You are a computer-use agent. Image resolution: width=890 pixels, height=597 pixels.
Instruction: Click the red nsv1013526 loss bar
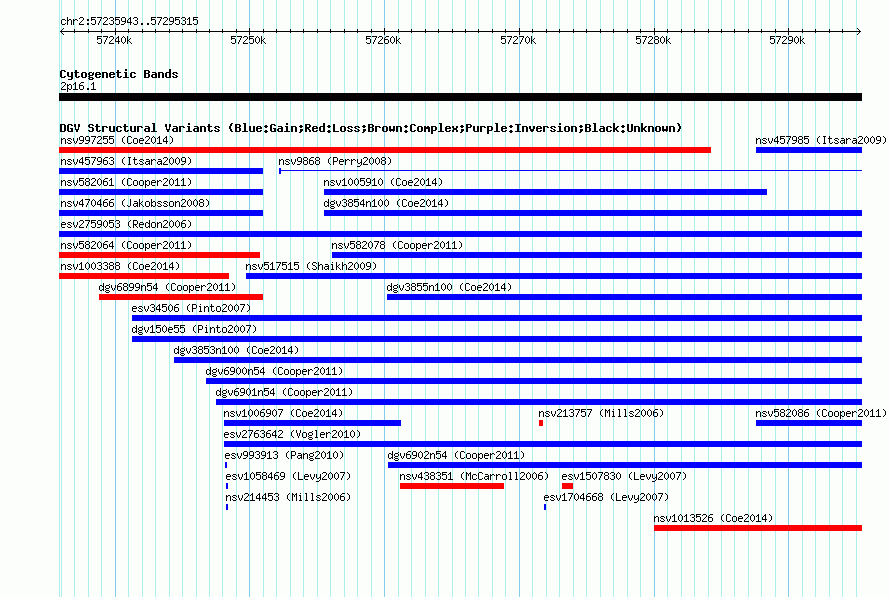pyautogui.click(x=758, y=528)
